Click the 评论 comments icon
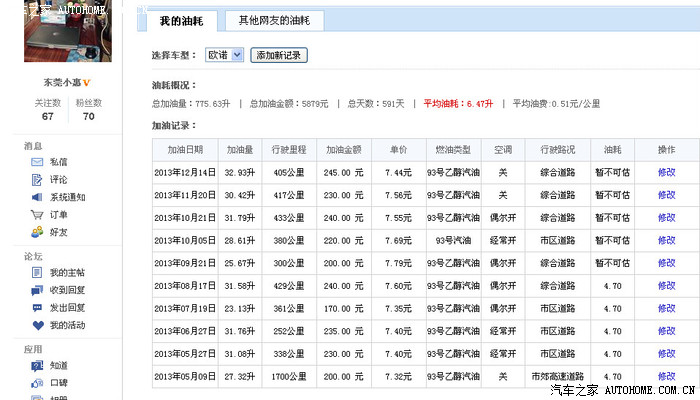Image resolution: width=700 pixels, height=400 pixels. [x=37, y=180]
